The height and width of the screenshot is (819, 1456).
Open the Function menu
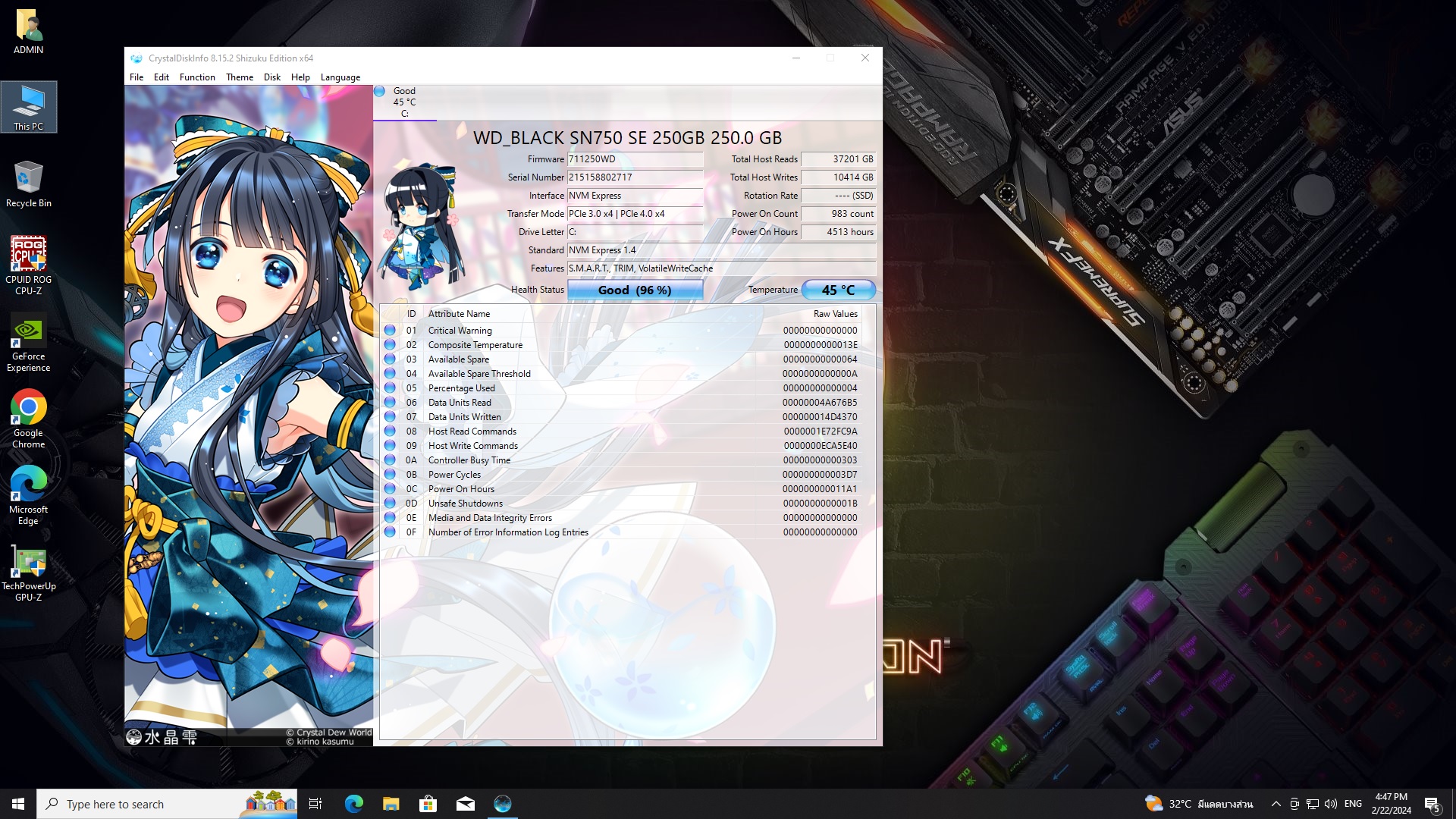click(197, 77)
